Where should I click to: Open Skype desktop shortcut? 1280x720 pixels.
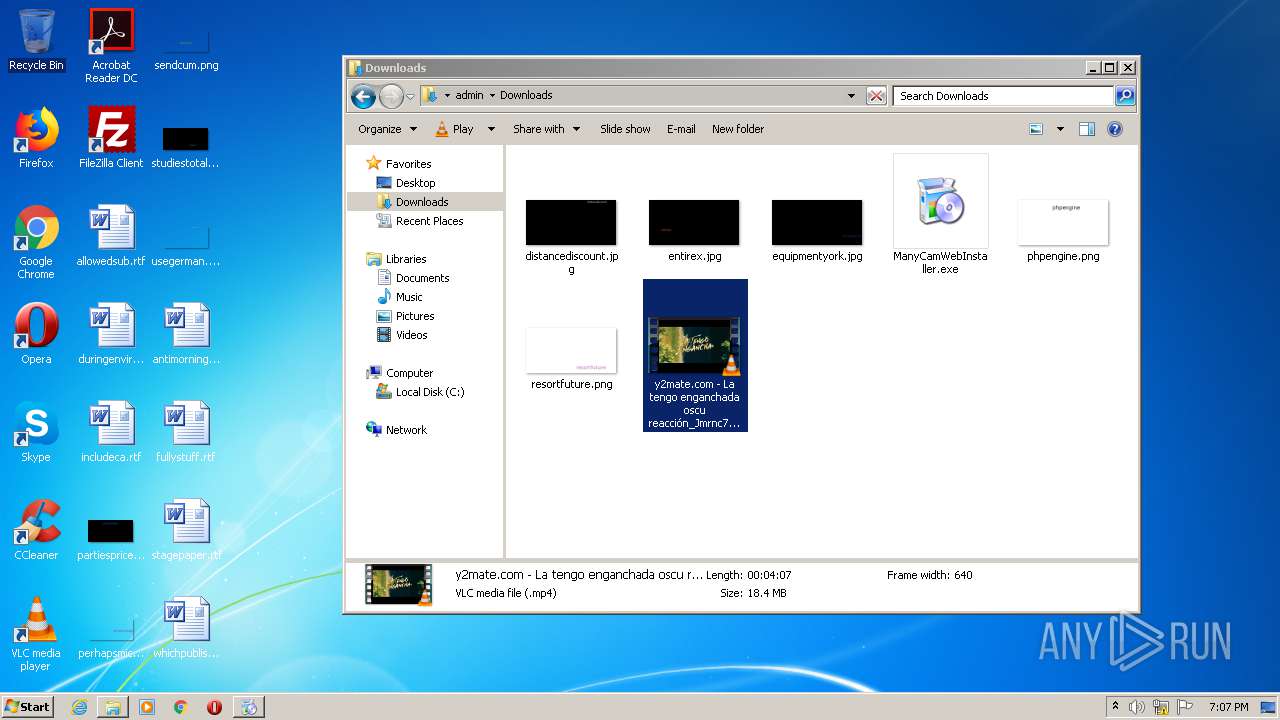click(36, 432)
